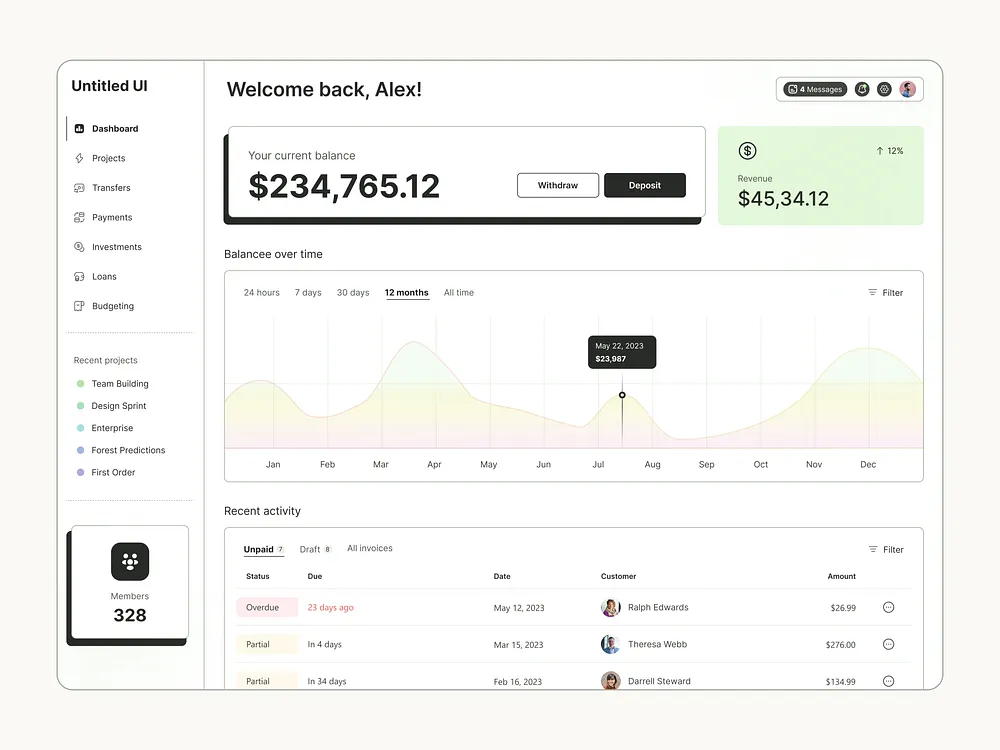The width and height of the screenshot is (1000, 750).
Task: Open Budgeting using its receipt icon
Action: click(79, 306)
